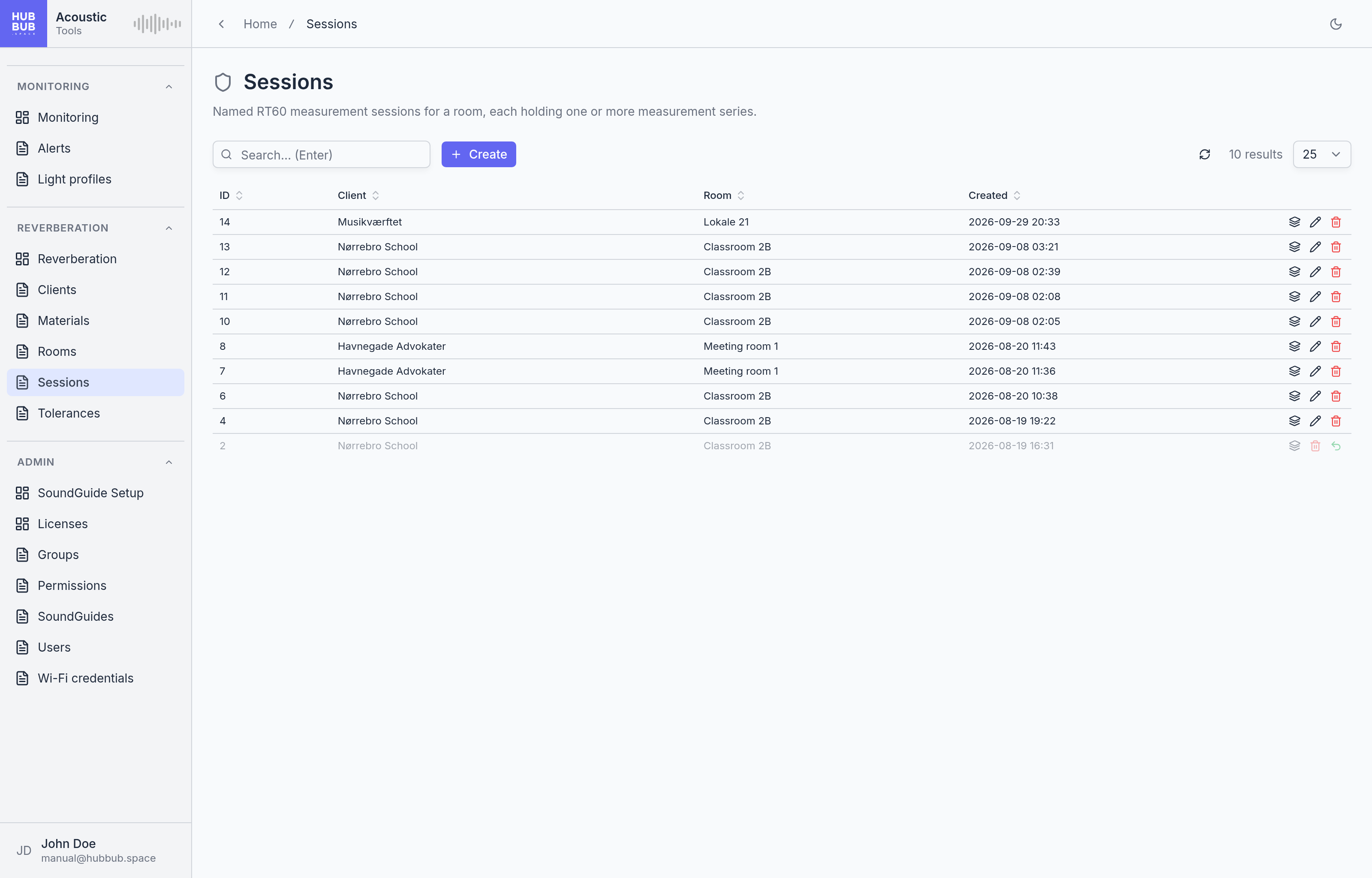
Task: Delete session 12 using the trash icon
Action: (1336, 272)
